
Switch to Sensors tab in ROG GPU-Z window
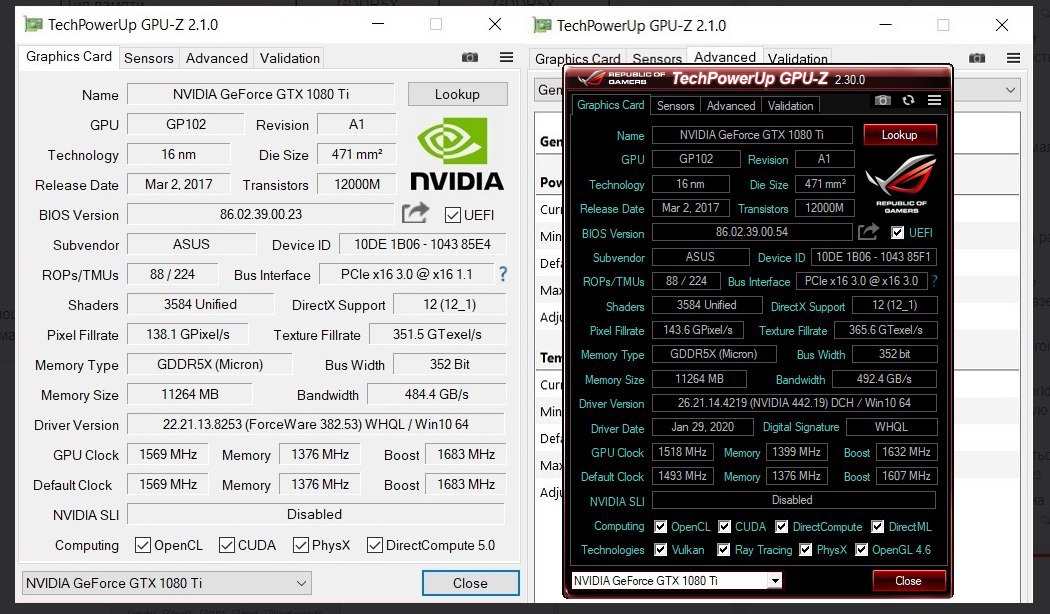(x=675, y=106)
